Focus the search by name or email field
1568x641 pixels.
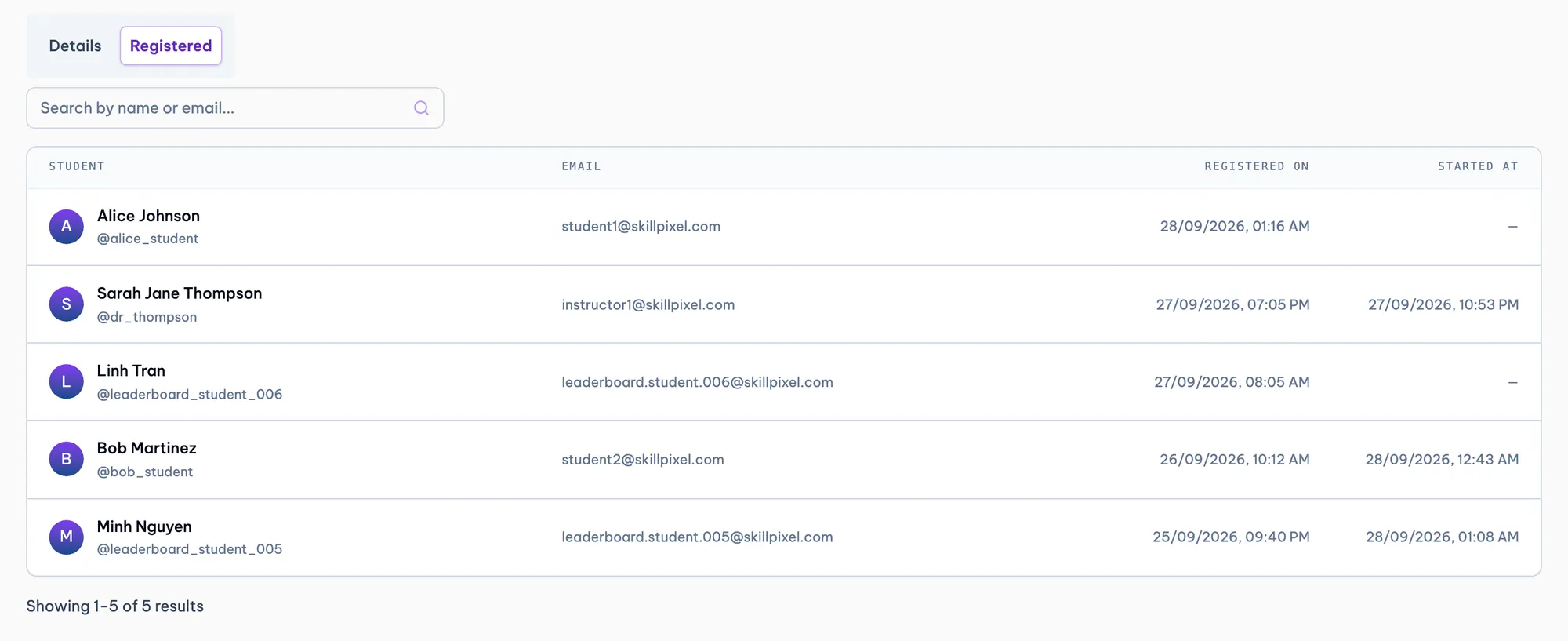[x=235, y=108]
